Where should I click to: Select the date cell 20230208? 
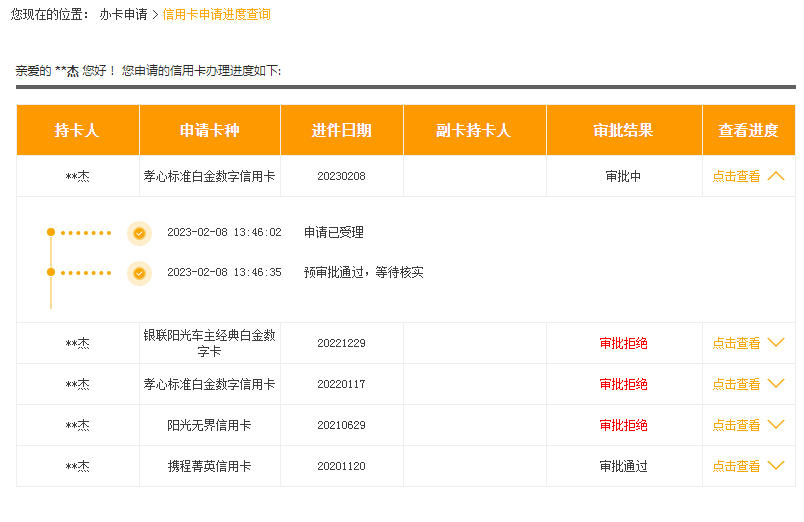(341, 176)
